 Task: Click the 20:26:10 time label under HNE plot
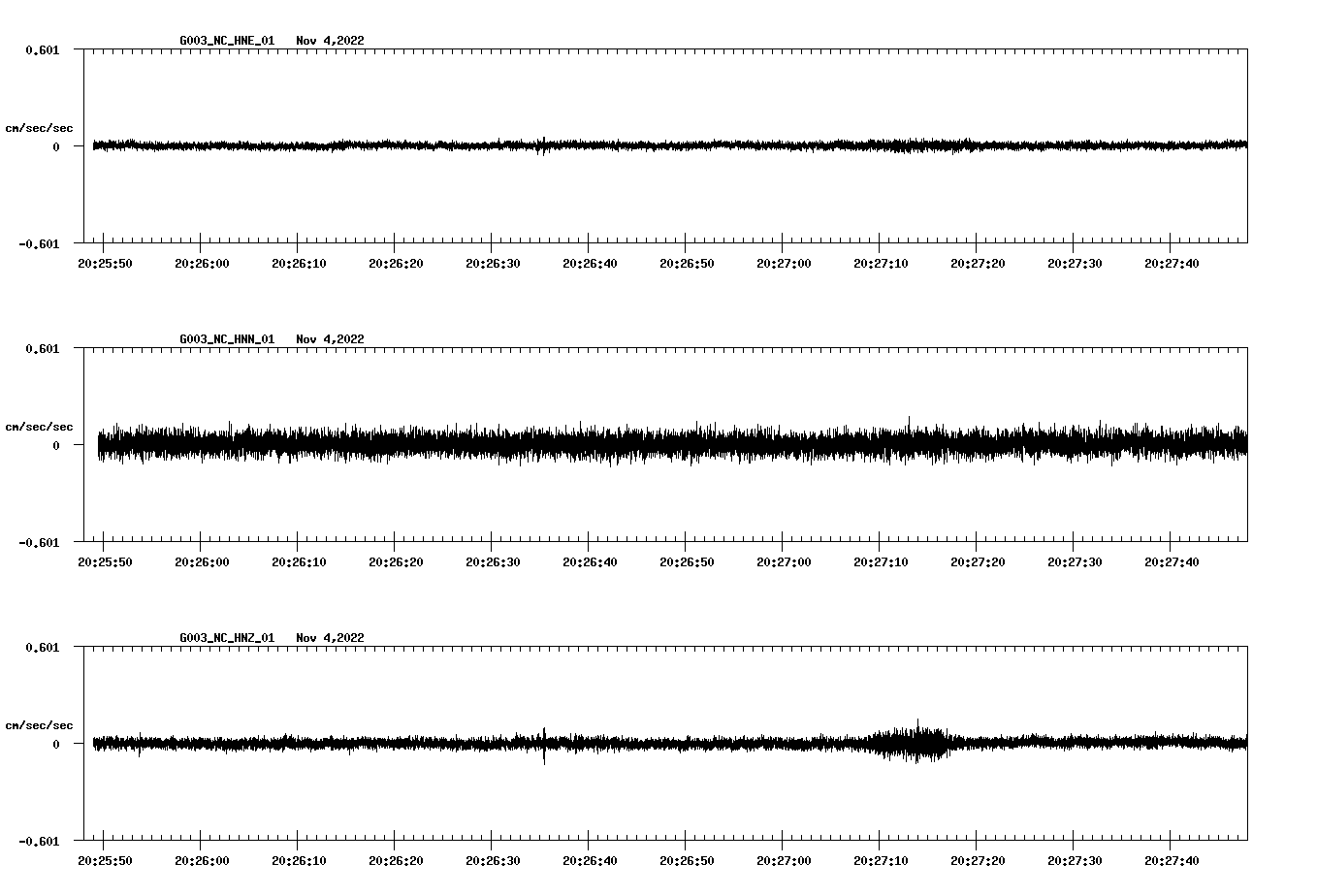(299, 264)
